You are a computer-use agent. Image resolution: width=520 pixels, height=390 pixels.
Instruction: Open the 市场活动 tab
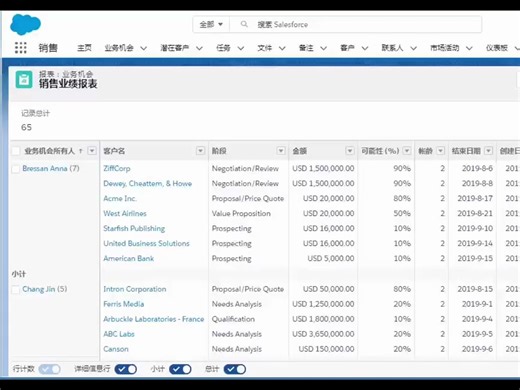(444, 48)
